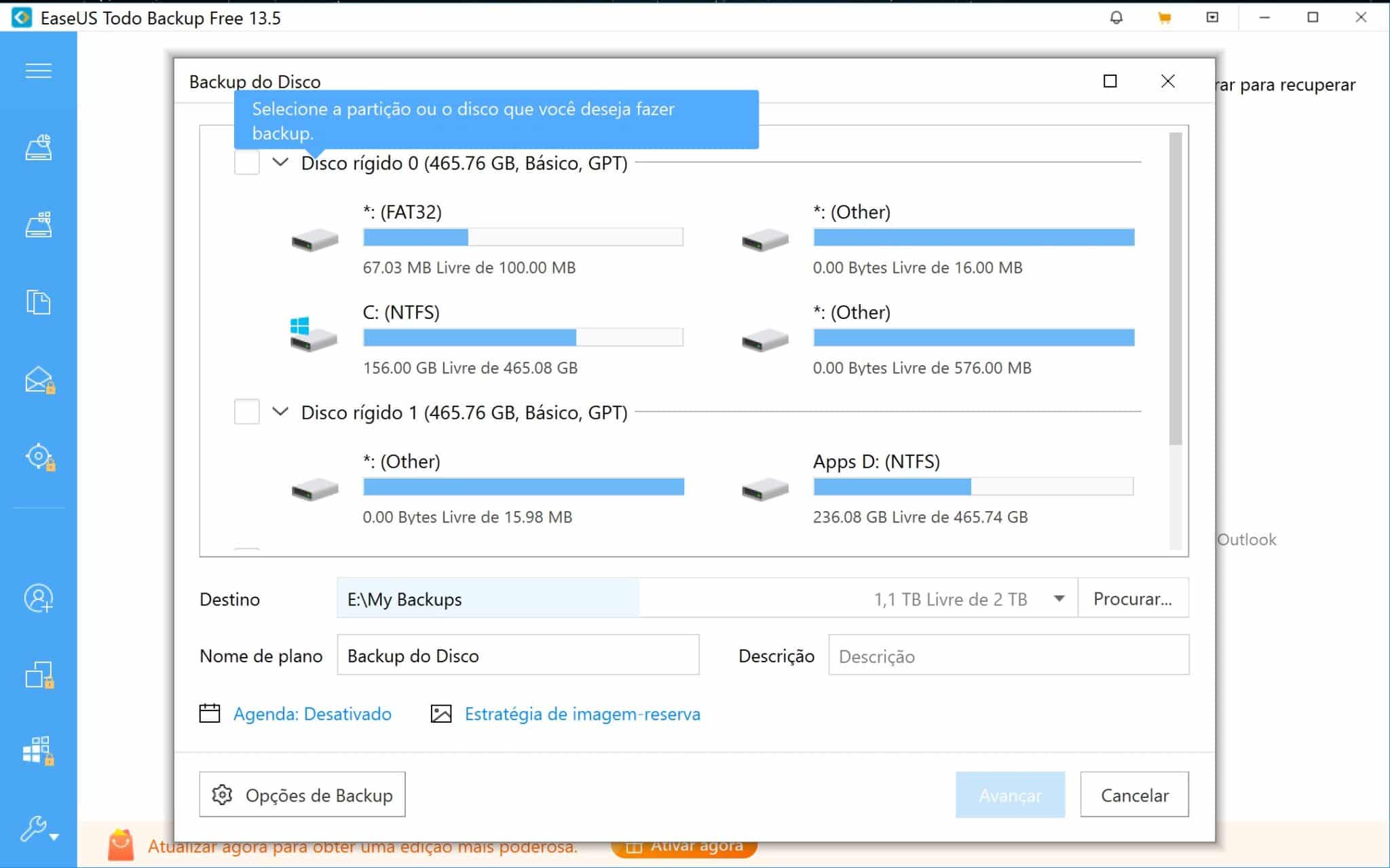Click the disk backup sidebar icon
The width and height of the screenshot is (1390, 868).
38,147
